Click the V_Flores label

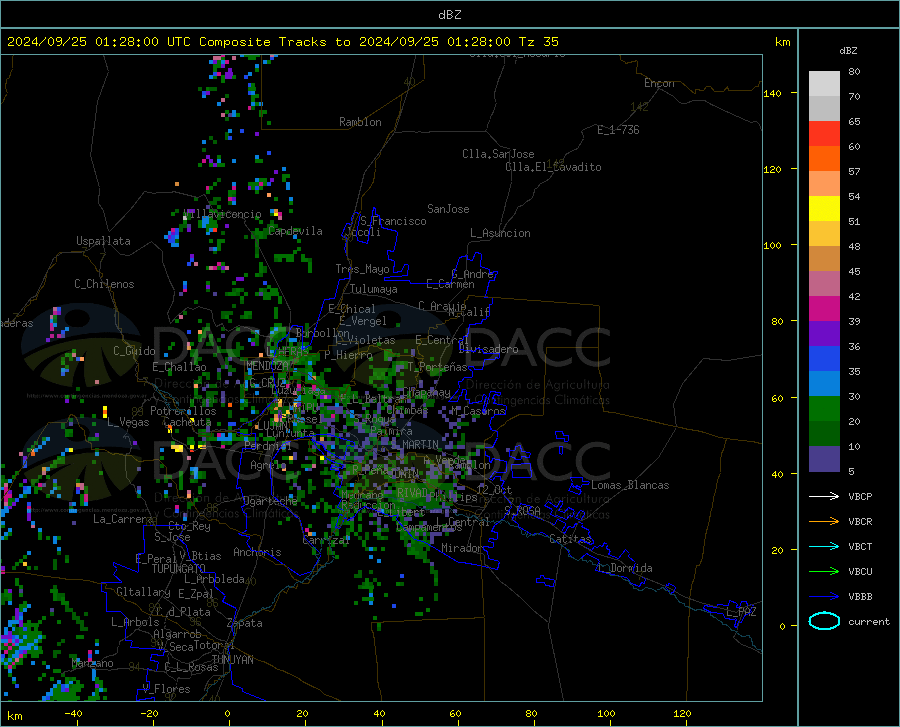pyautogui.click(x=166, y=689)
